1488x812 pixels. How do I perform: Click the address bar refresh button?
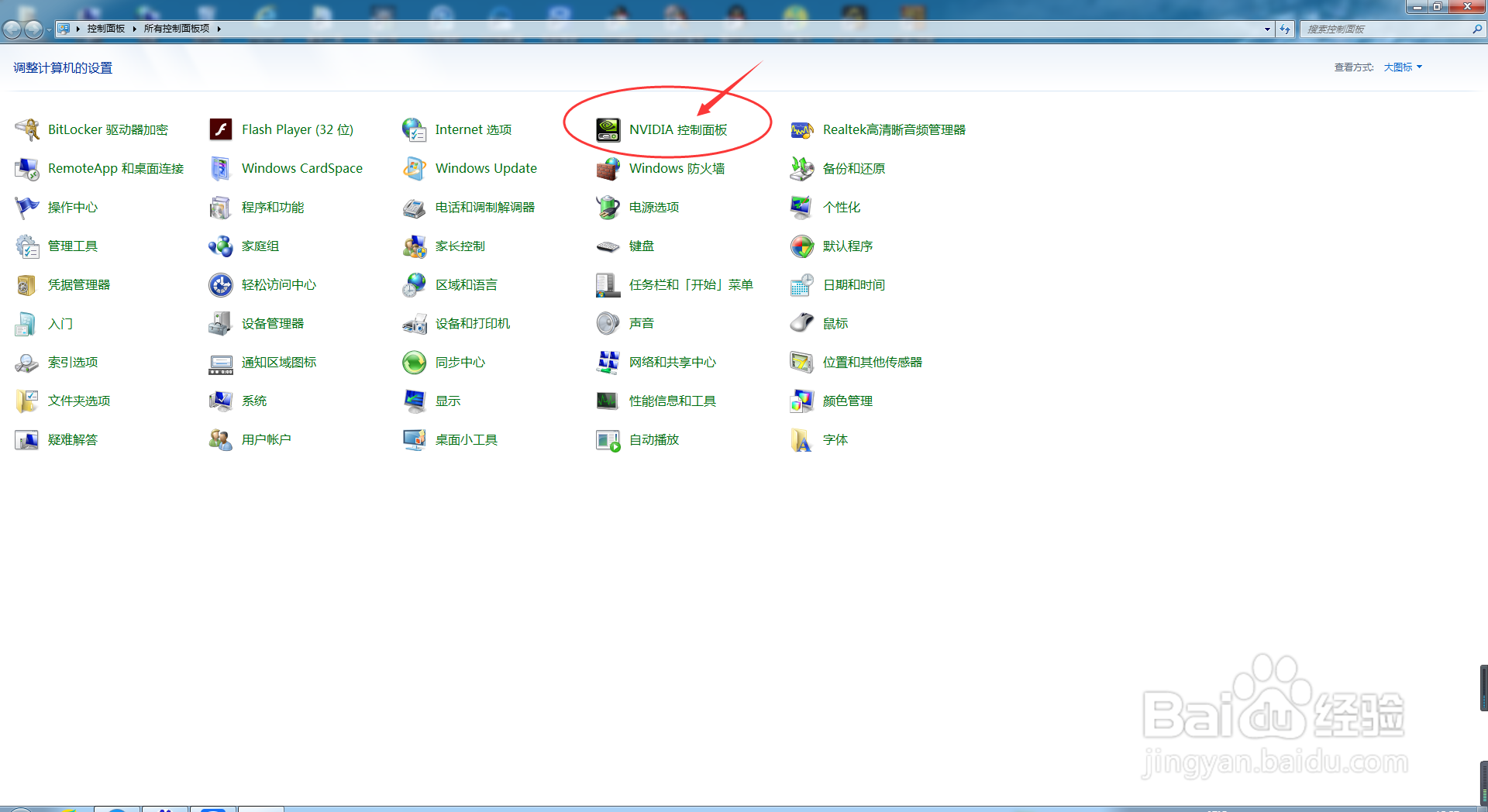(1285, 29)
